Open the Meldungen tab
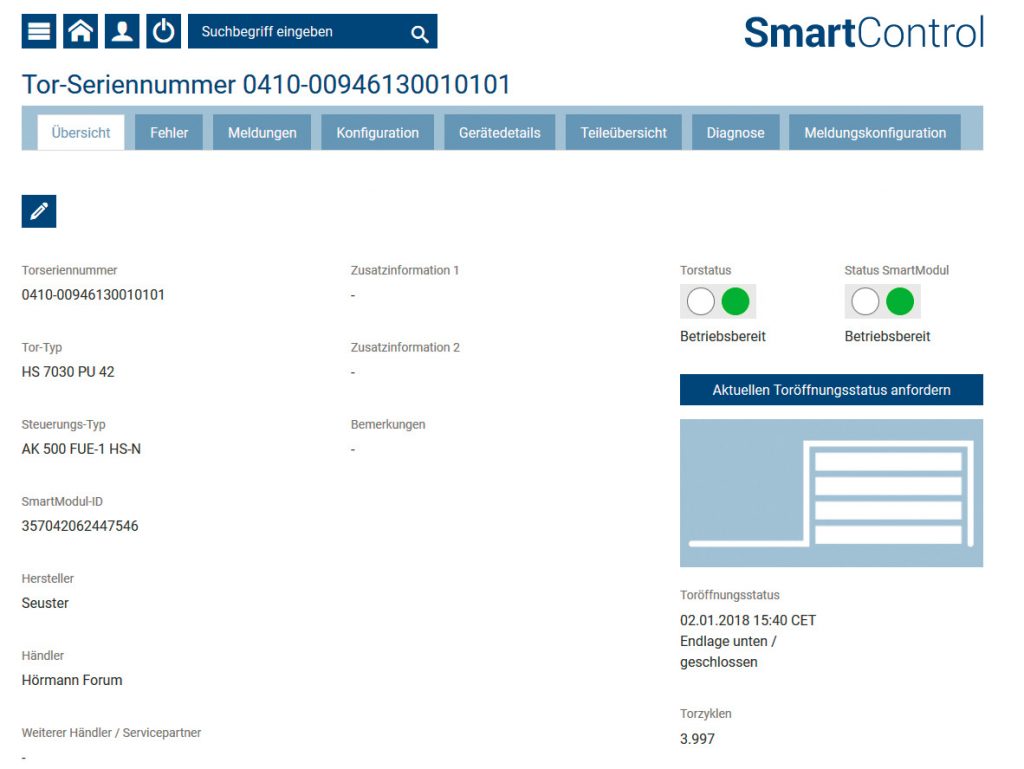Viewport: 1024px width, 769px height. coord(262,133)
